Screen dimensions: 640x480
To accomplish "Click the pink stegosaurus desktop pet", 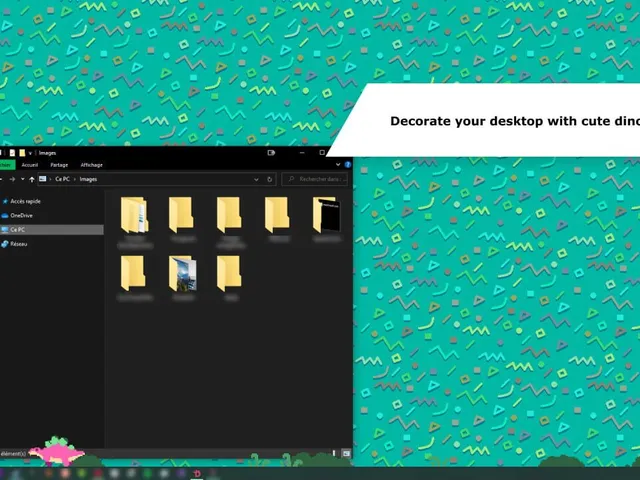I will pos(57,451).
